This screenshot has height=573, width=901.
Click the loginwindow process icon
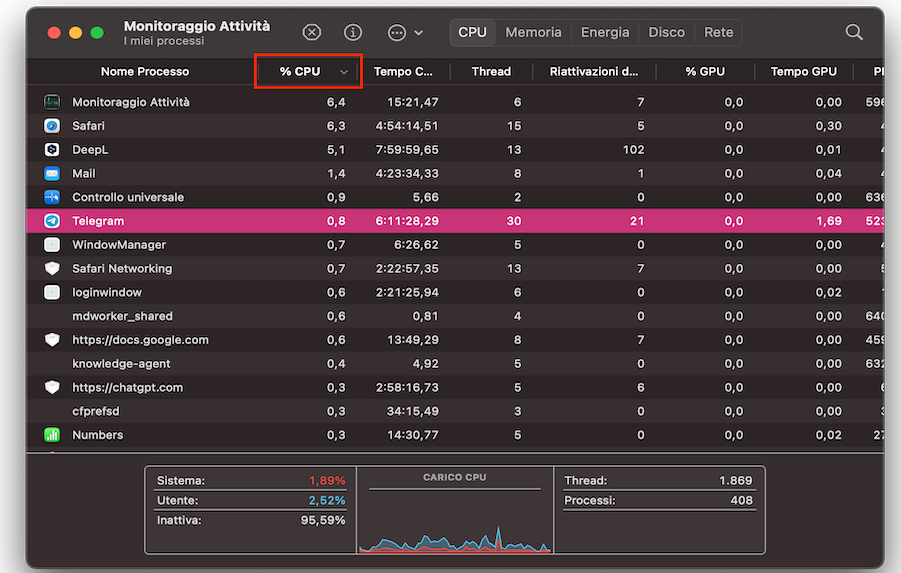(x=52, y=293)
